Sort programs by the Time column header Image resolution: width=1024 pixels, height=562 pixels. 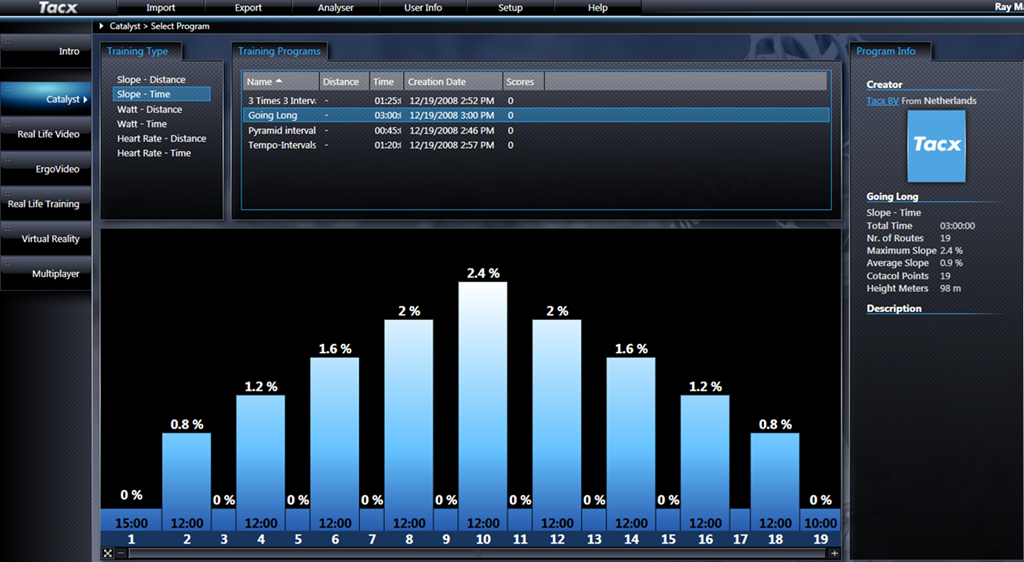click(x=387, y=82)
